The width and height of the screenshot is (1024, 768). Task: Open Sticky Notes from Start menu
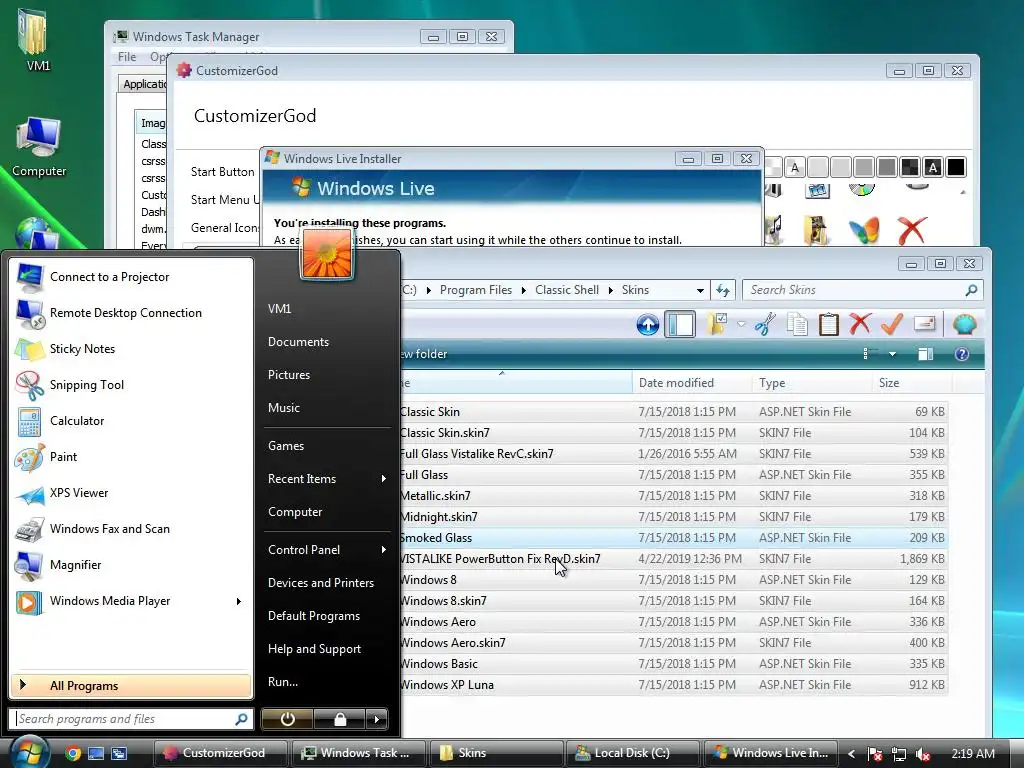(131, 349)
